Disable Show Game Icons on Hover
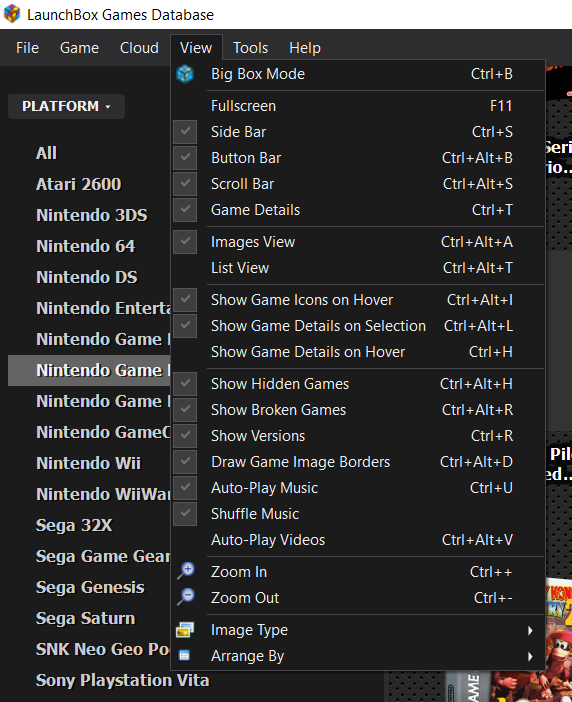 185,300
